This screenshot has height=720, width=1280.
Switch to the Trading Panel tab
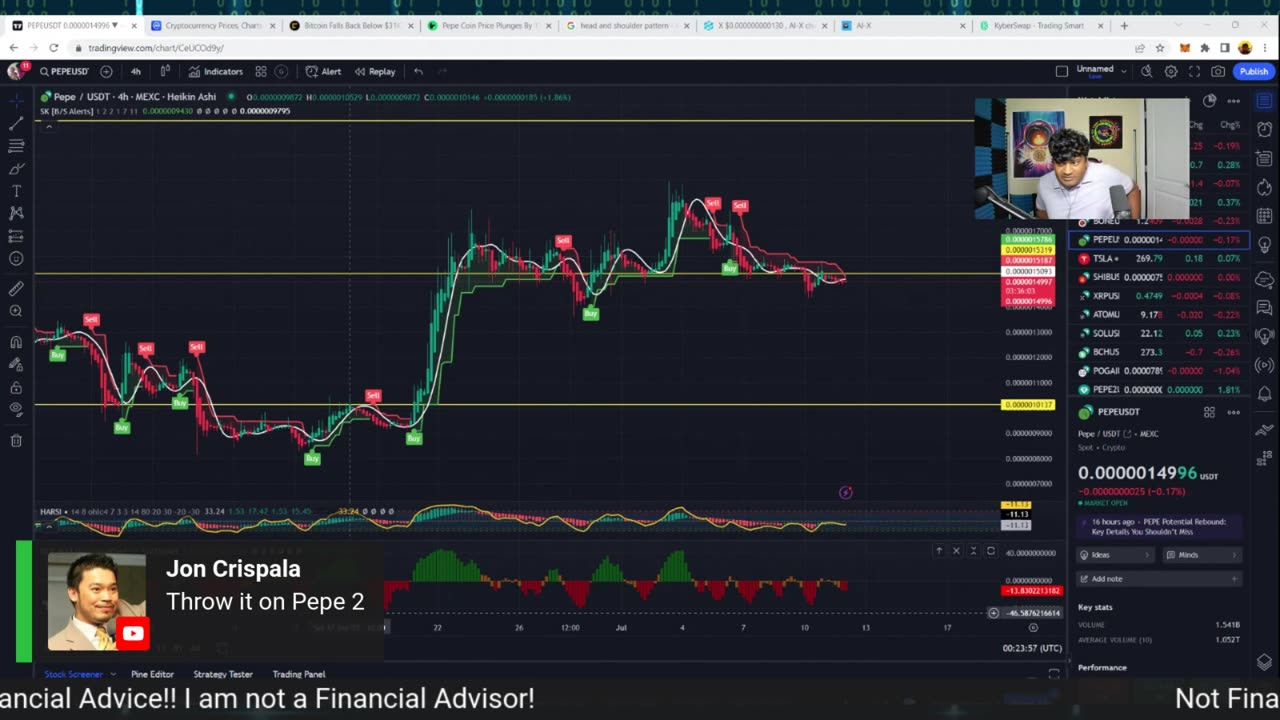click(x=299, y=674)
